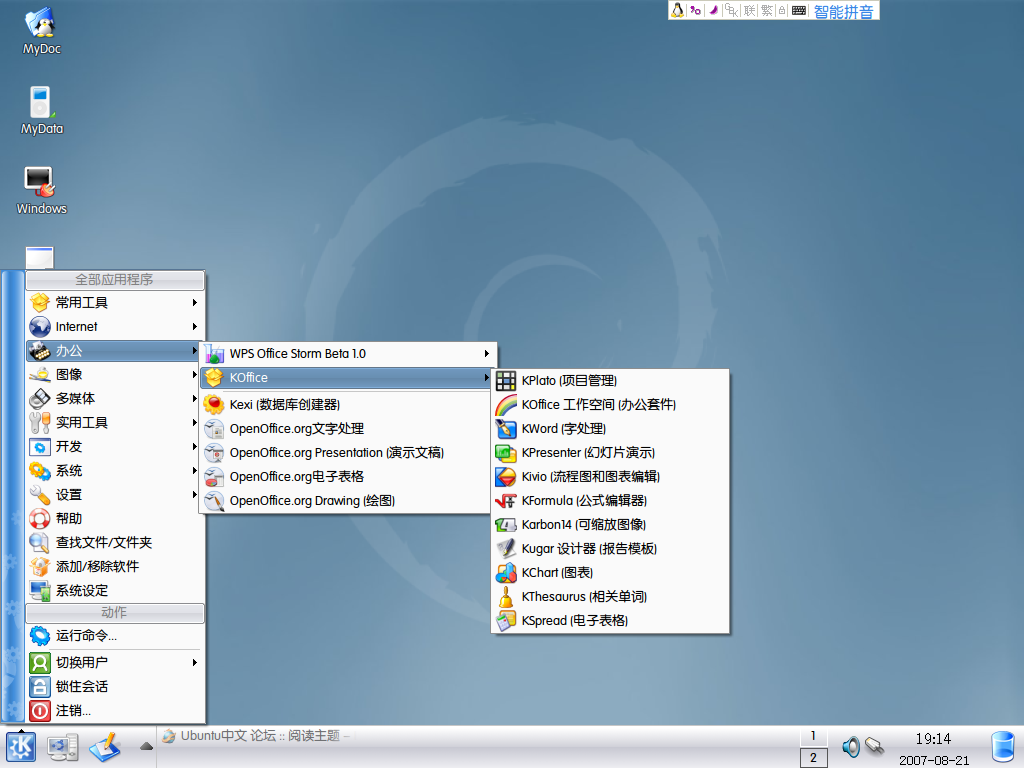
Task: Click the trash bin panel icon
Action: (1003, 748)
